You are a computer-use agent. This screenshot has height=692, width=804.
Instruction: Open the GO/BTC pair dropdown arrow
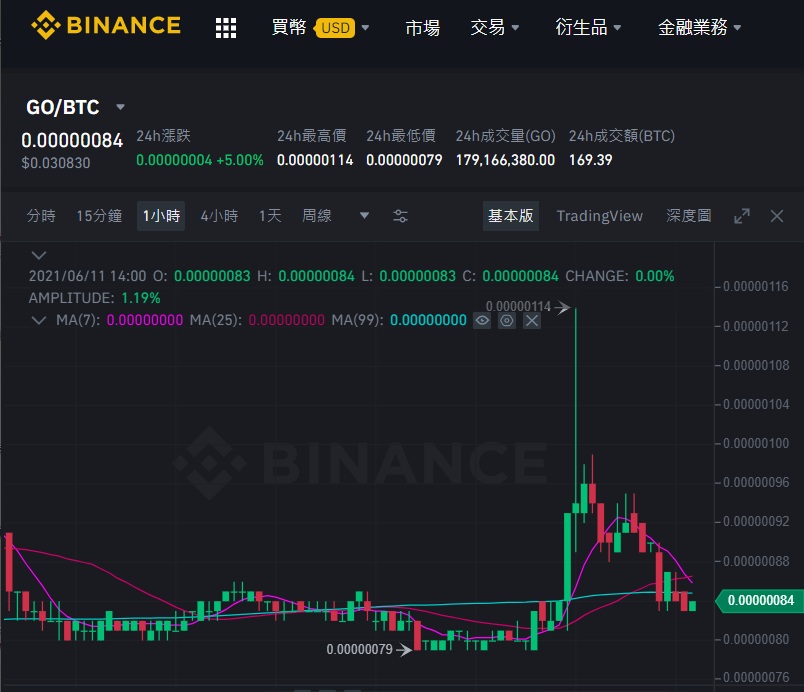120,107
